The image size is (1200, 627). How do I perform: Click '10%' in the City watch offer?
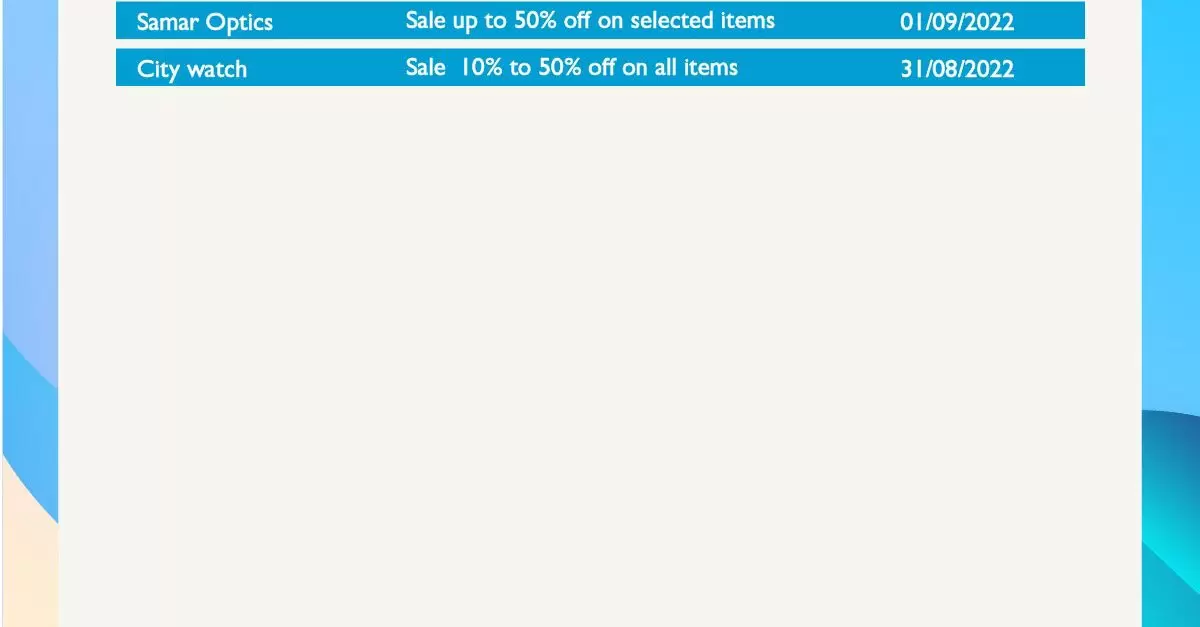[482, 67]
